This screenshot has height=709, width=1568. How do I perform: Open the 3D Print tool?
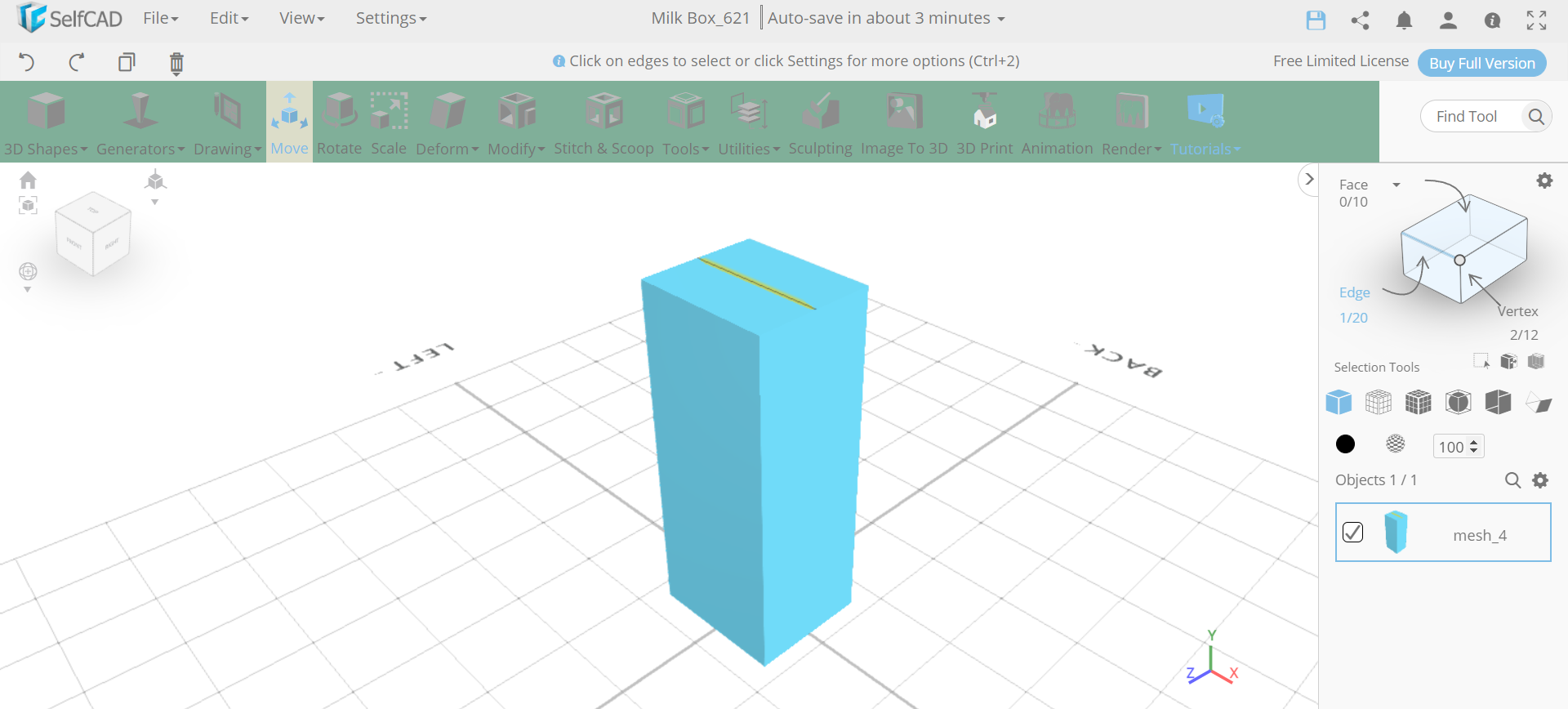click(x=984, y=123)
